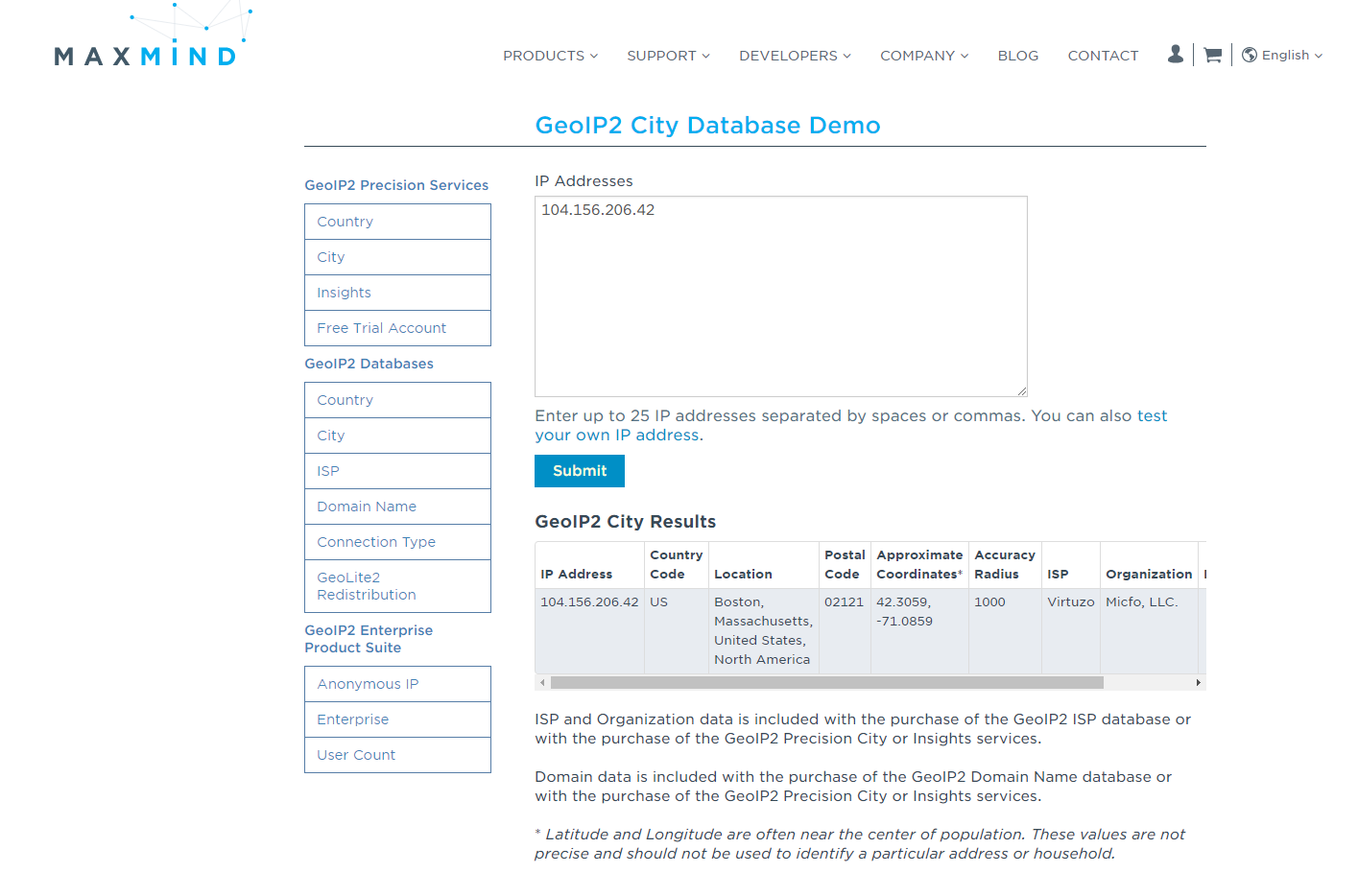
Task: Click the 'GeoIP2 City Results' heading
Action: pyautogui.click(x=625, y=522)
